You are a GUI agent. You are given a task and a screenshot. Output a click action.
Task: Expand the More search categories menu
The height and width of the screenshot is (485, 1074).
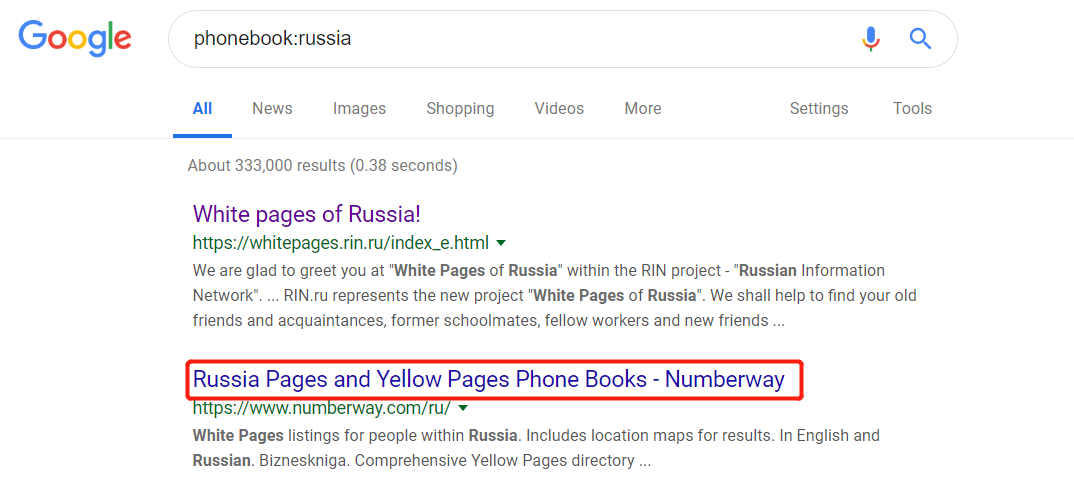(x=642, y=109)
